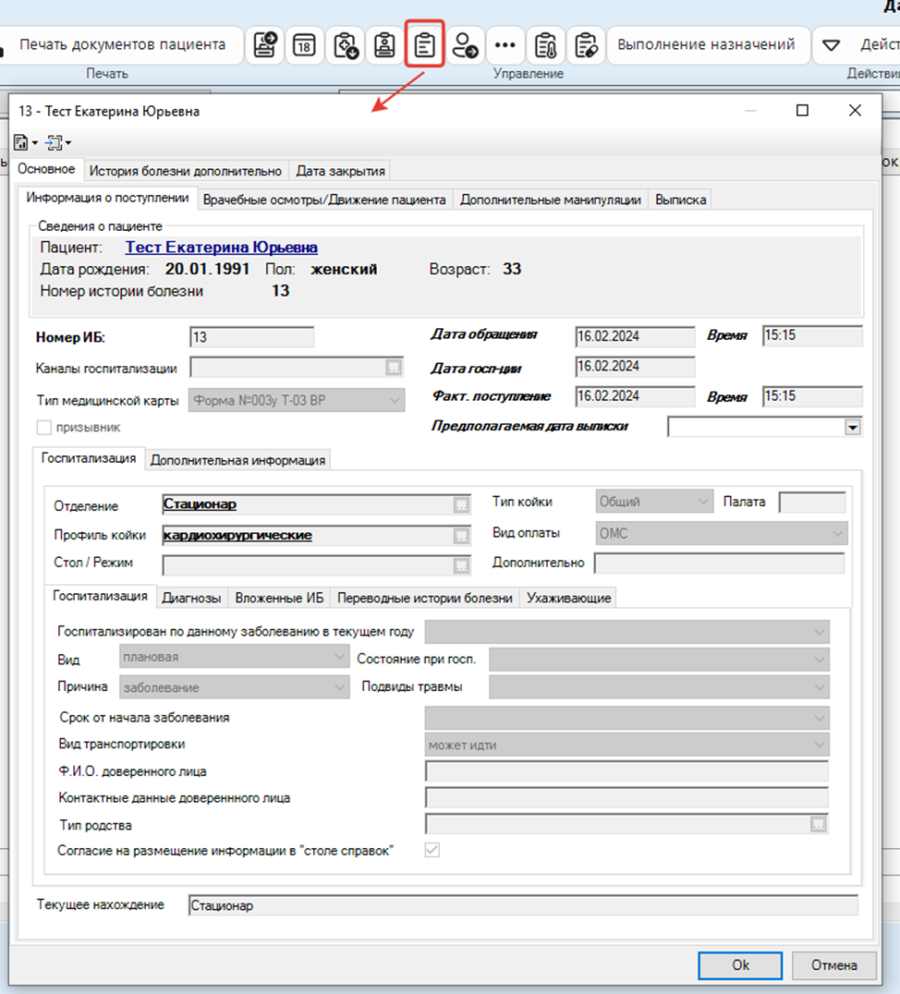The image size is (900, 994).
Task: Switch to the Дата закрытия tab
Action: click(x=340, y=171)
